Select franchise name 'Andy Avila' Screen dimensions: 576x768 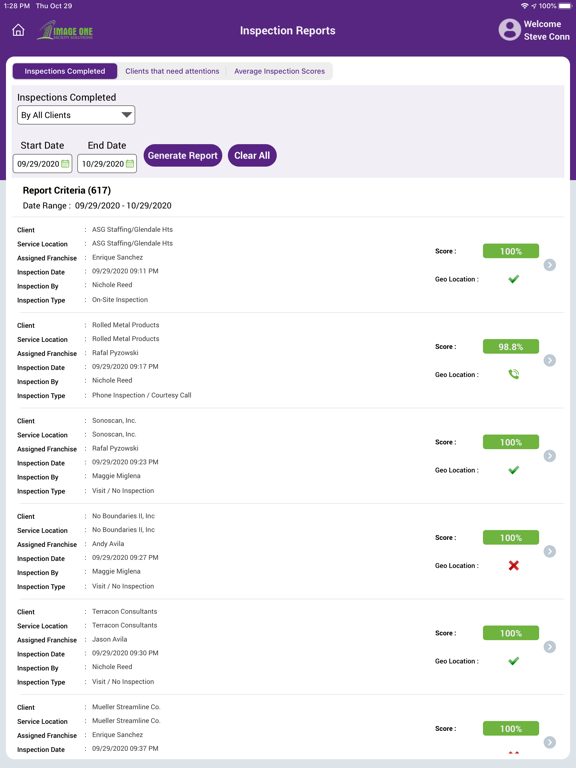108,544
